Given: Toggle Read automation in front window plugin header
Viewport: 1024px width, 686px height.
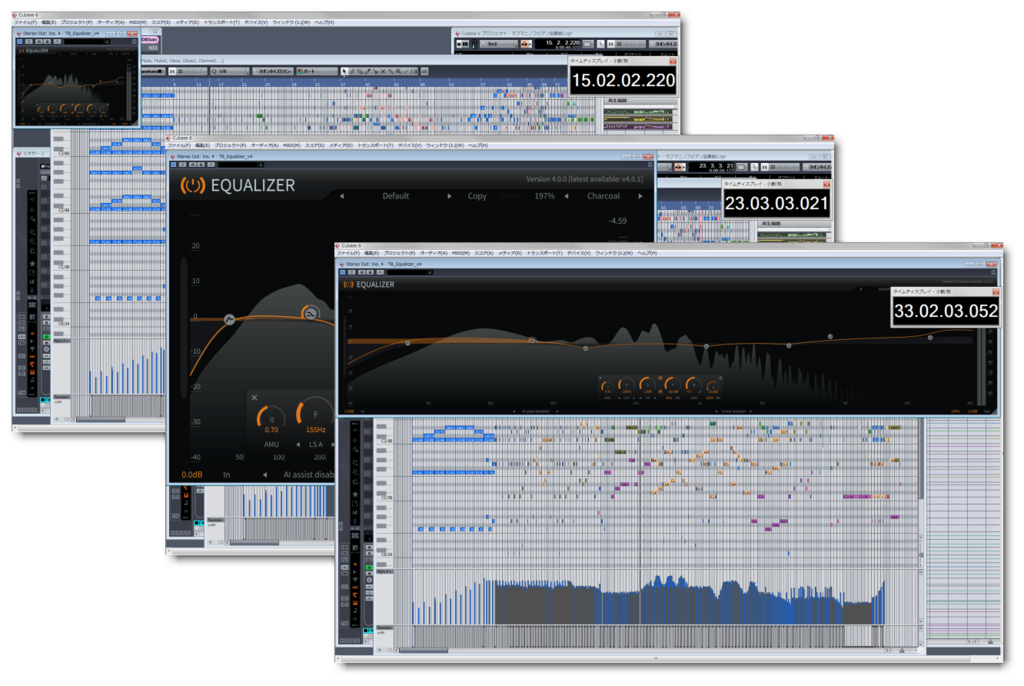Looking at the screenshot, I should click(360, 272).
